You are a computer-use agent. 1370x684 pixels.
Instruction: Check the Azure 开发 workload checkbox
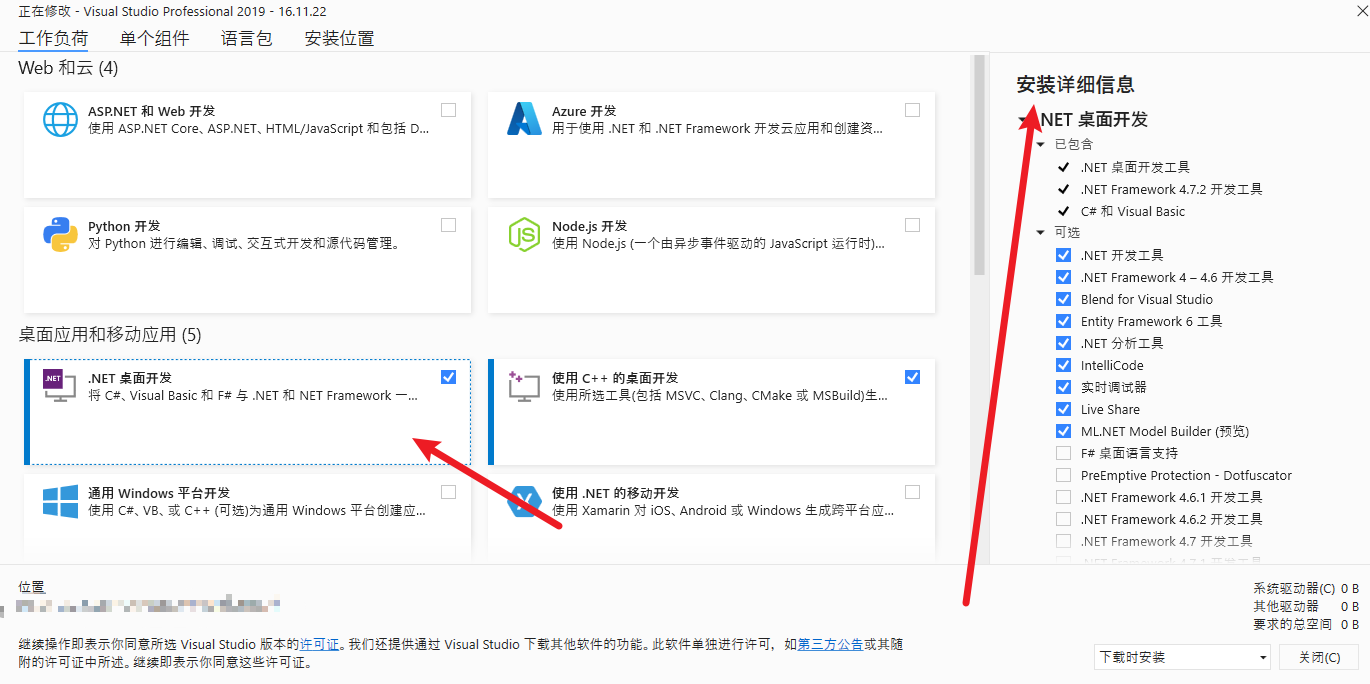[912, 110]
